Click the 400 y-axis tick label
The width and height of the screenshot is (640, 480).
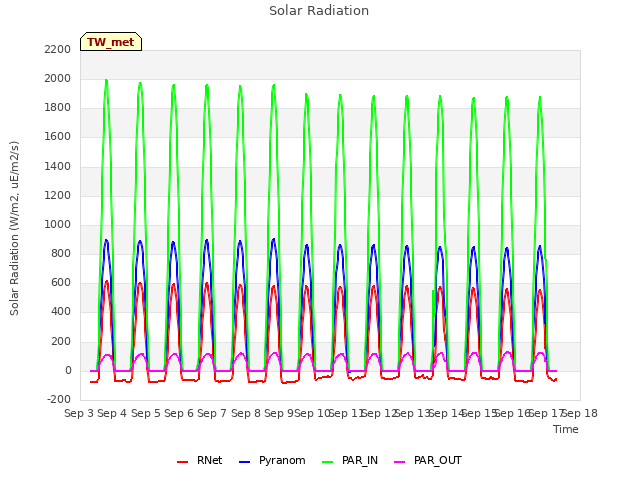click(61, 312)
